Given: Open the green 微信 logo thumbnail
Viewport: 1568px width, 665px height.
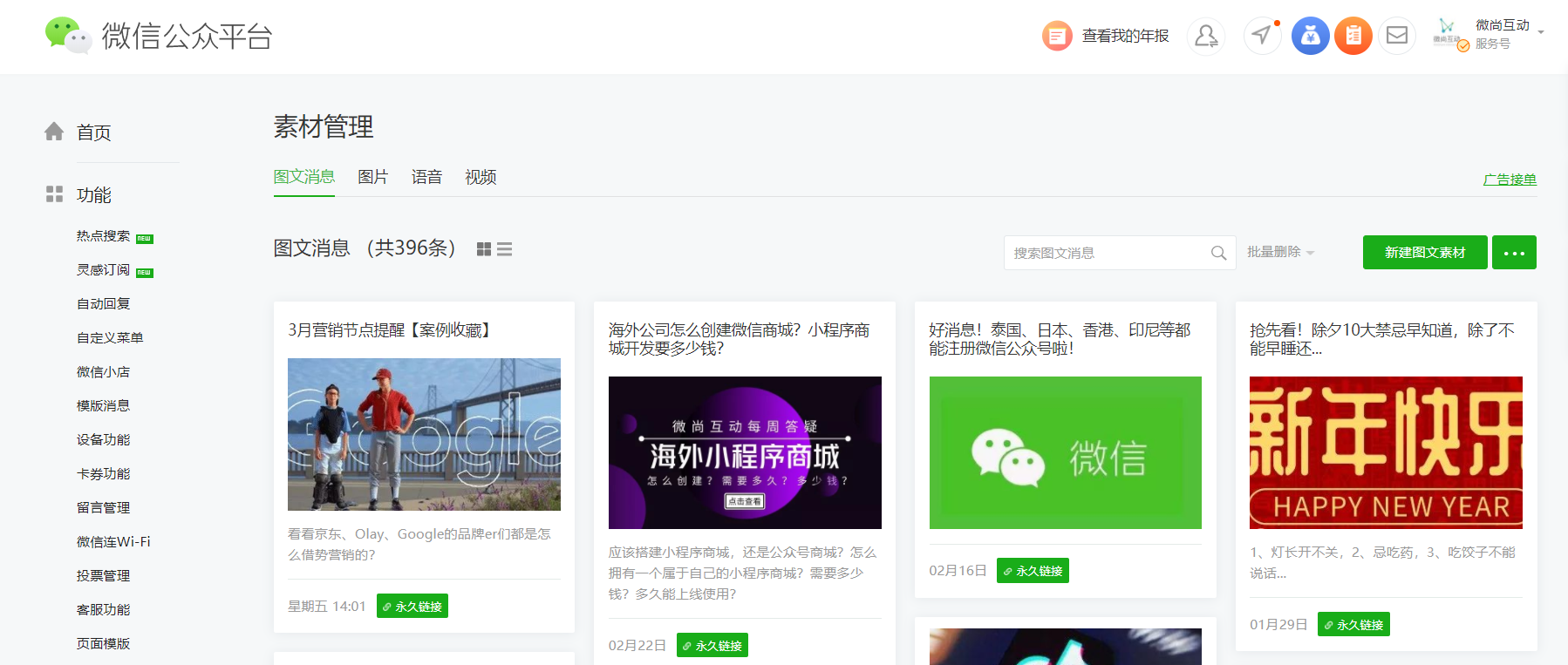Looking at the screenshot, I should coord(1066,452).
